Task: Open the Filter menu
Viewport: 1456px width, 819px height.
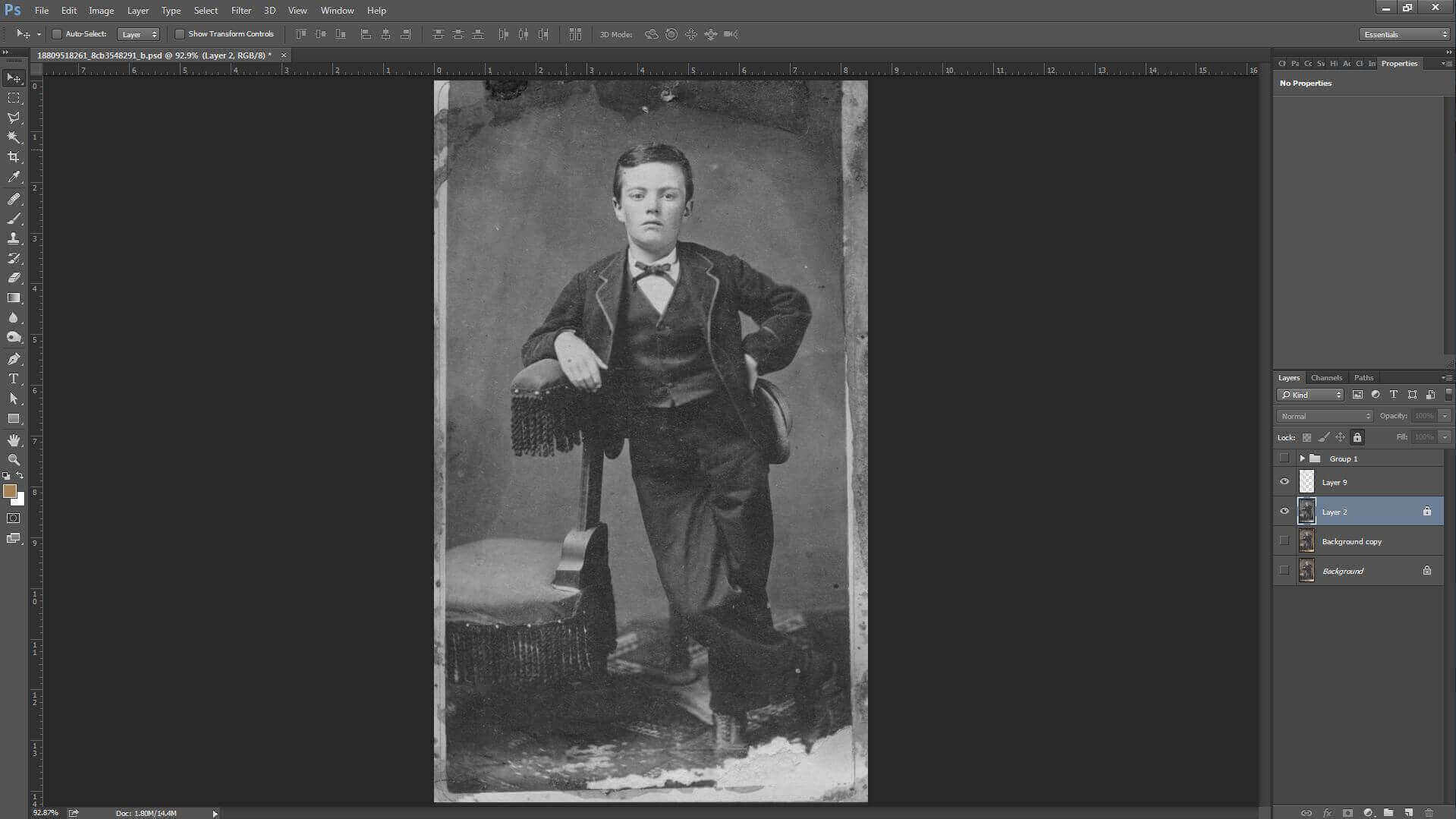Action: [x=241, y=11]
